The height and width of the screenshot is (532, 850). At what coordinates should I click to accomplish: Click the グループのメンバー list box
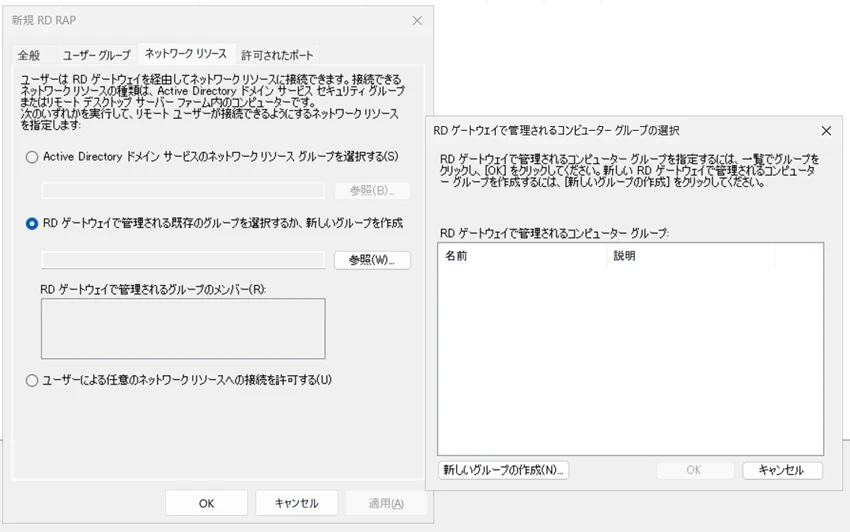183,329
